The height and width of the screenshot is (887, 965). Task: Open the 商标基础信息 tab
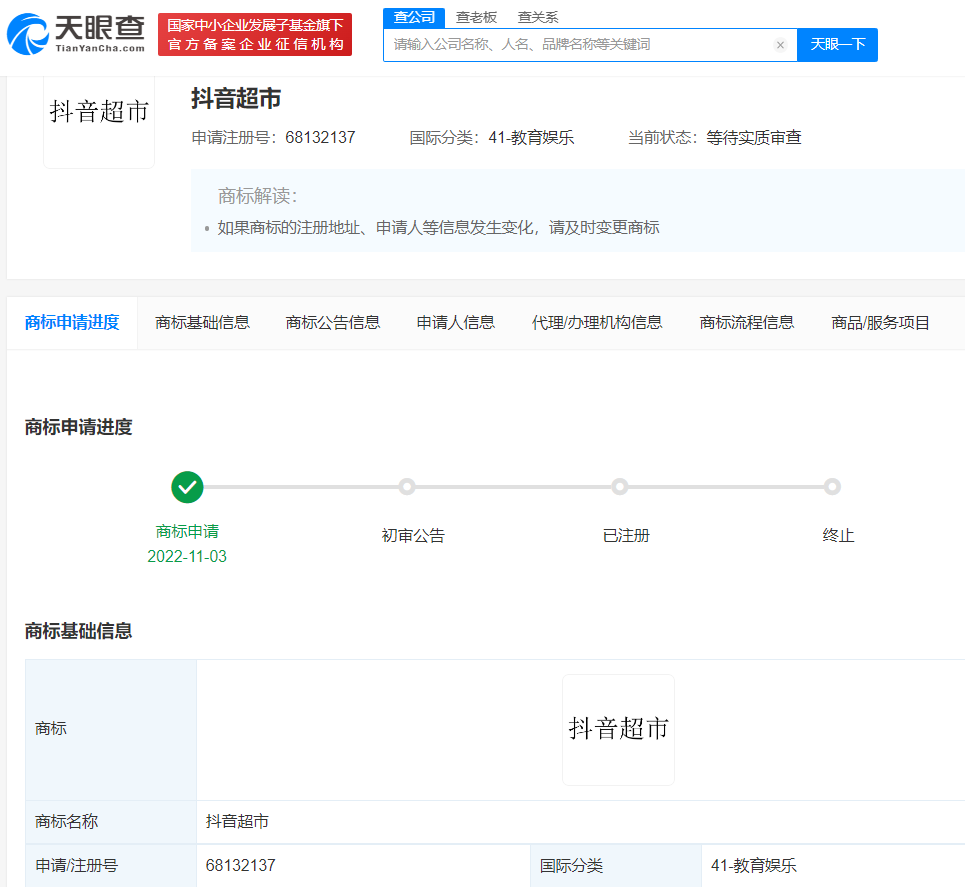point(203,322)
